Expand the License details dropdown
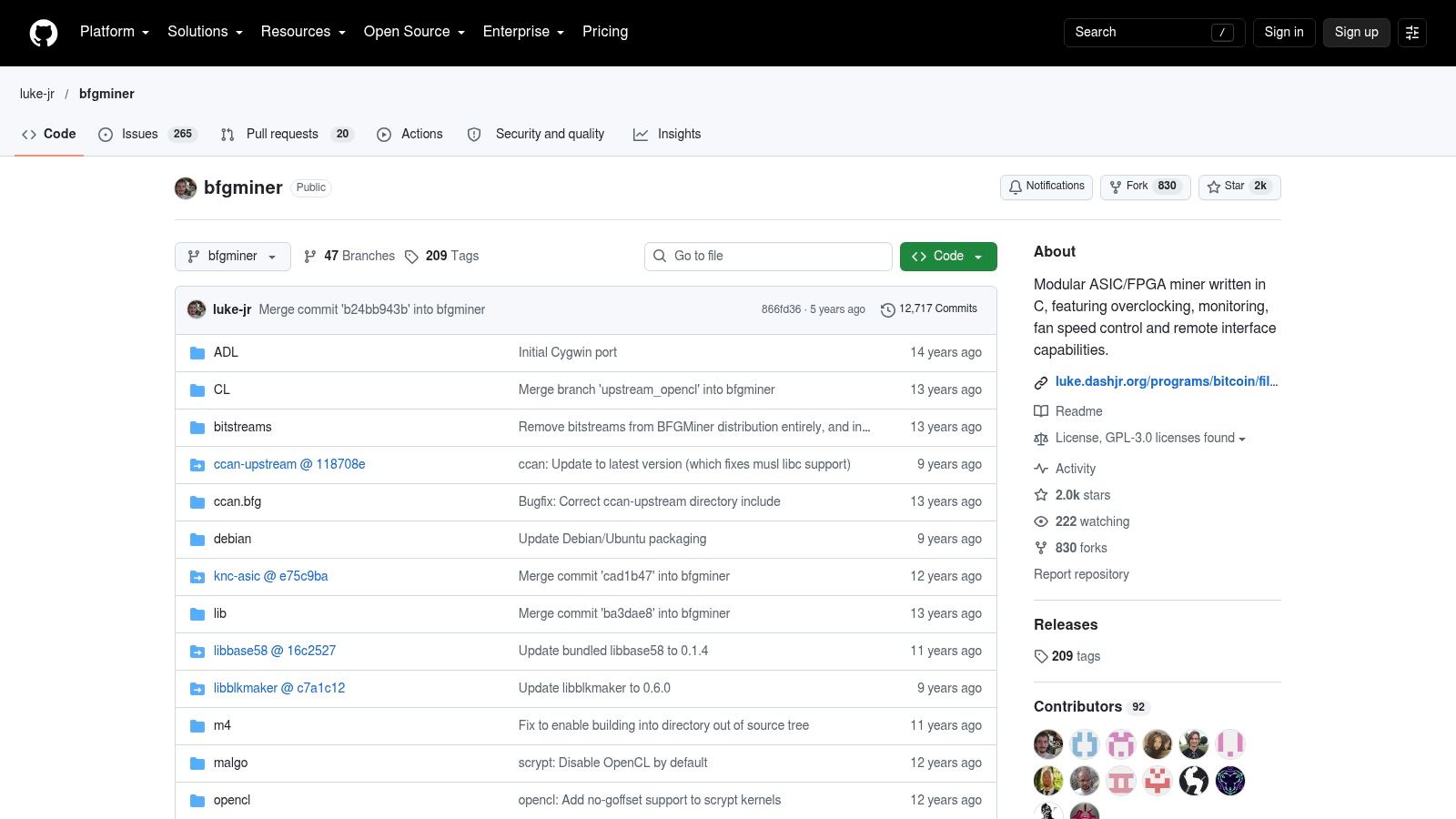 pyautogui.click(x=1151, y=438)
